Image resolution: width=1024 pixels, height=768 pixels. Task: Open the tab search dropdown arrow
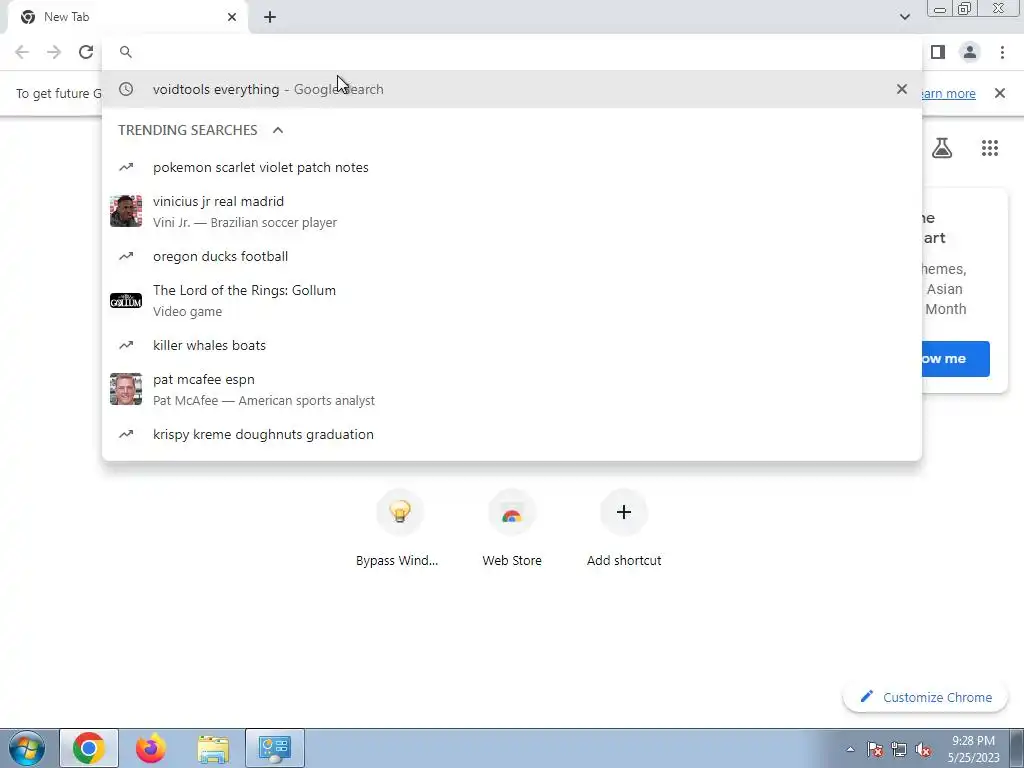[x=904, y=17]
